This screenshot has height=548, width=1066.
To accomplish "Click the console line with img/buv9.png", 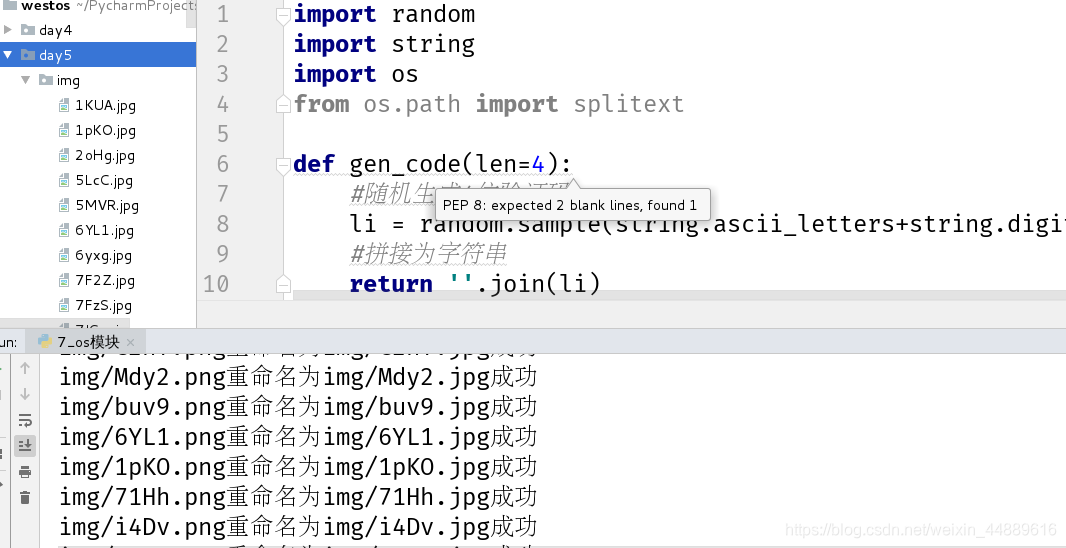I will click(x=298, y=407).
